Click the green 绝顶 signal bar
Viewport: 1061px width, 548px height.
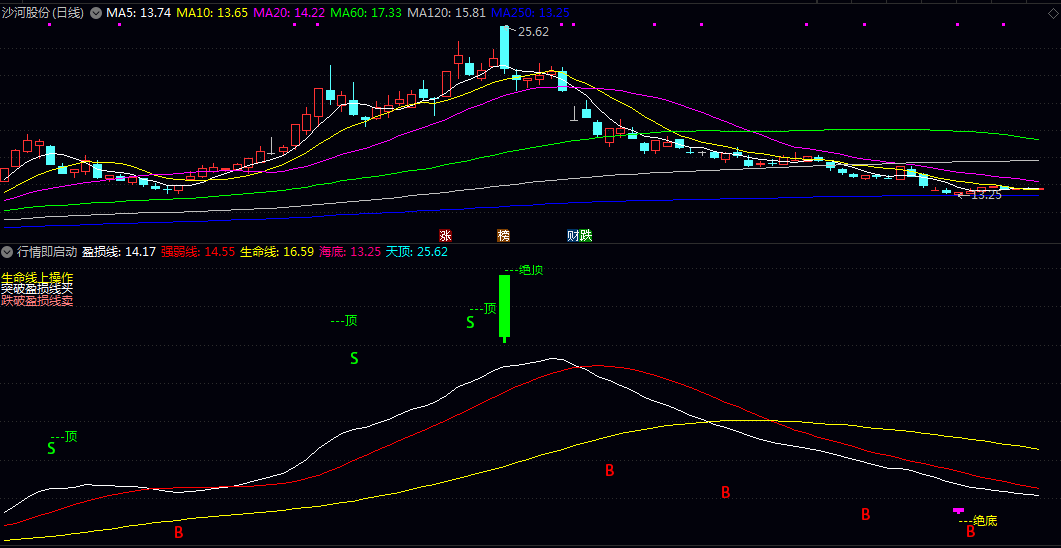pyautogui.click(x=505, y=307)
